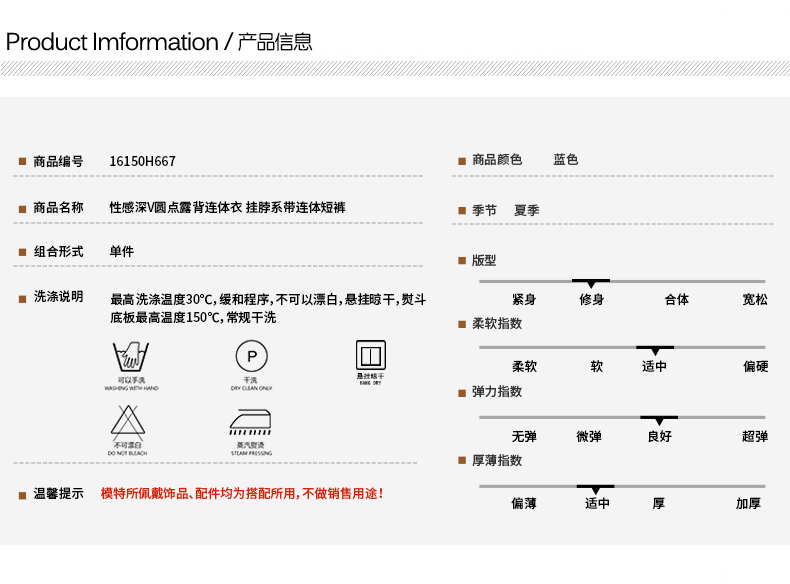
Task: Click the 商品颜色 label
Action: point(497,160)
